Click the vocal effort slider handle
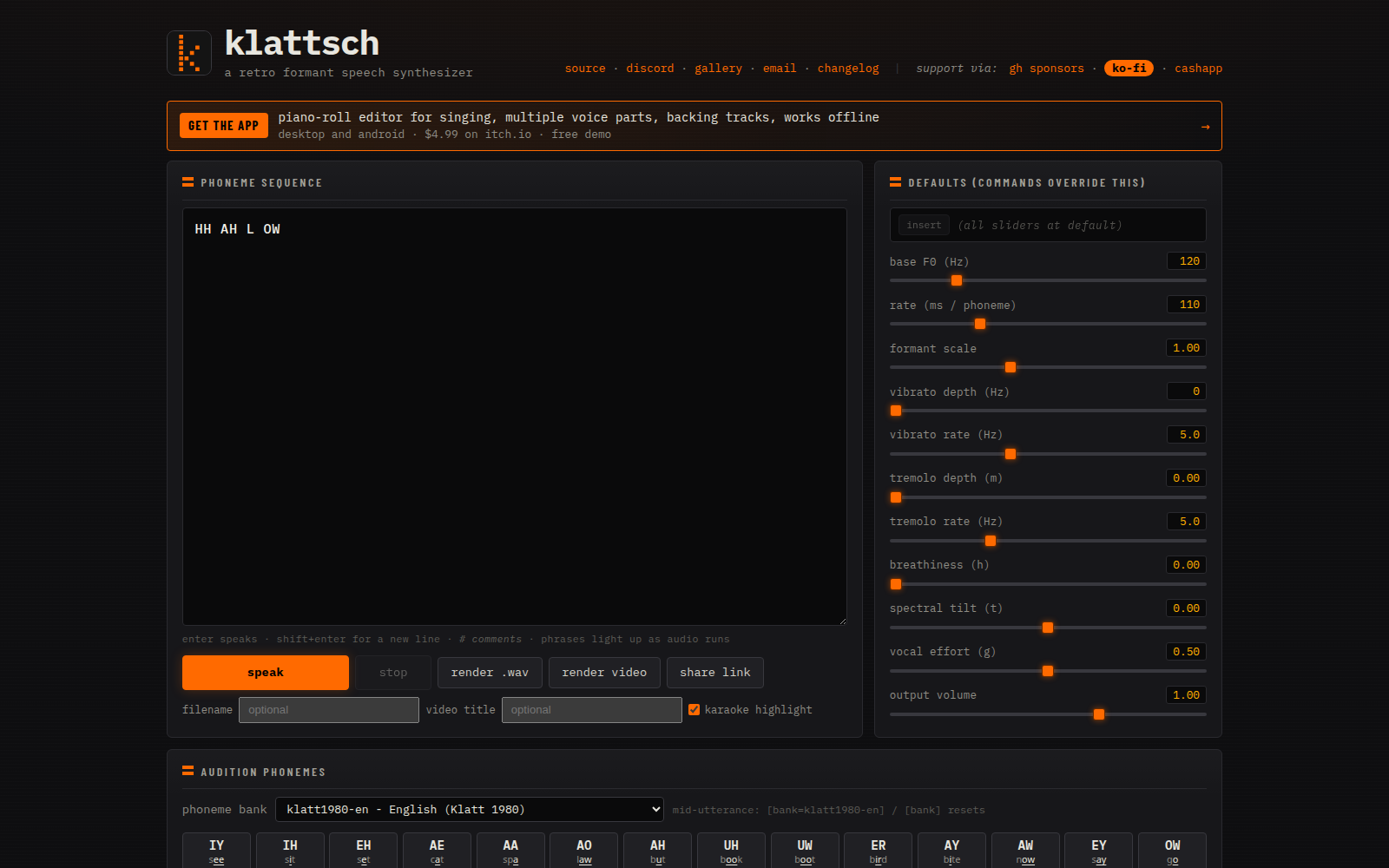 [1048, 671]
